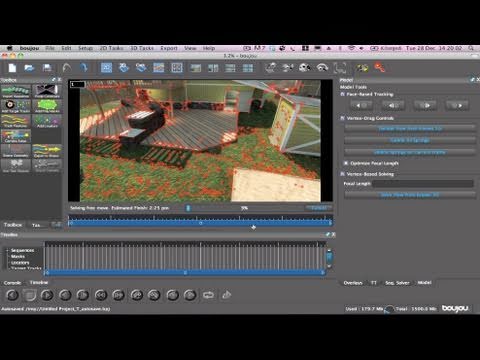Enable the Optimize Focal Length checkbox
Viewport: 480px width, 360px height.
tap(346, 163)
